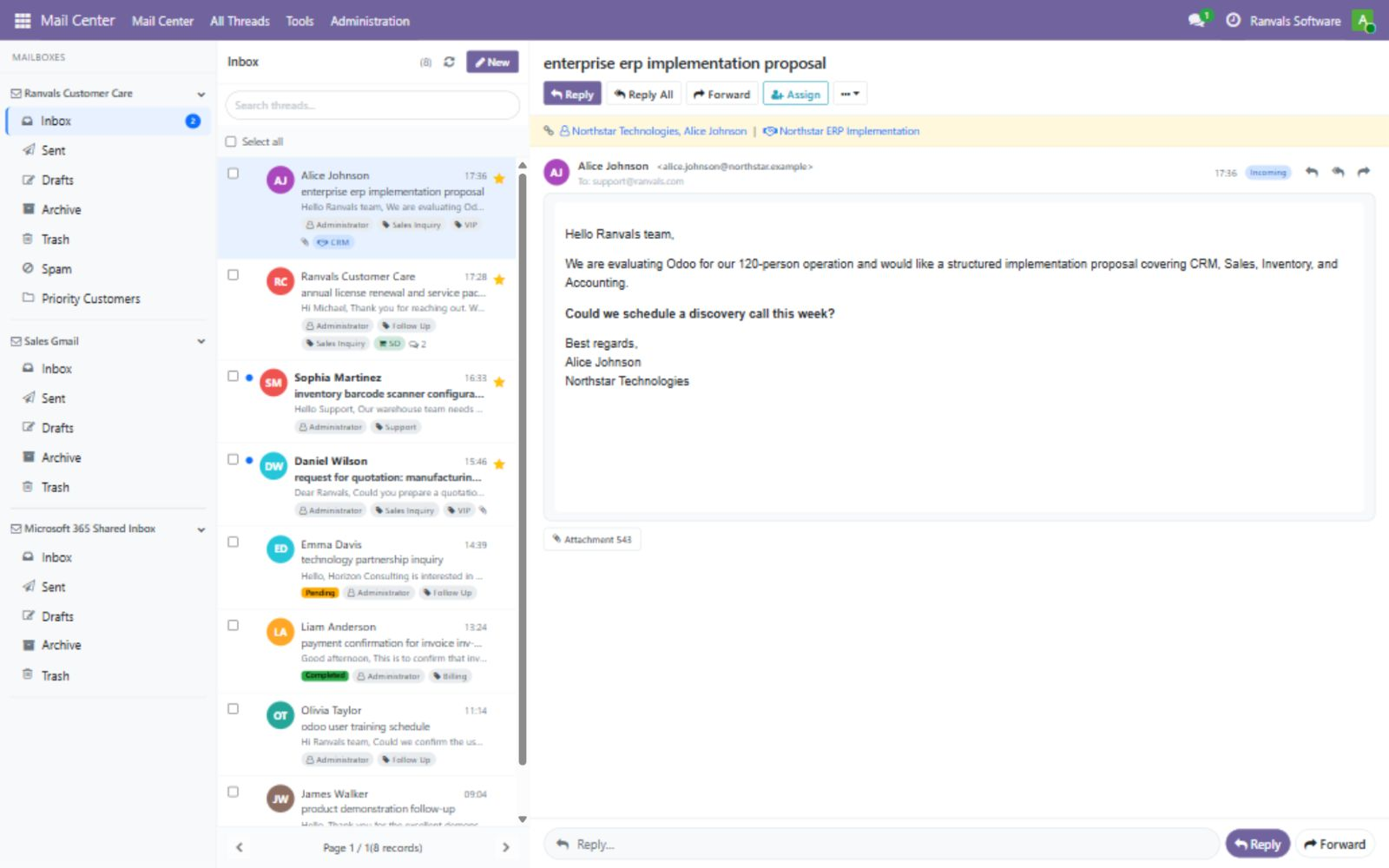The width and height of the screenshot is (1389, 868).
Task: Go to previous page of threads
Action: click(x=240, y=847)
